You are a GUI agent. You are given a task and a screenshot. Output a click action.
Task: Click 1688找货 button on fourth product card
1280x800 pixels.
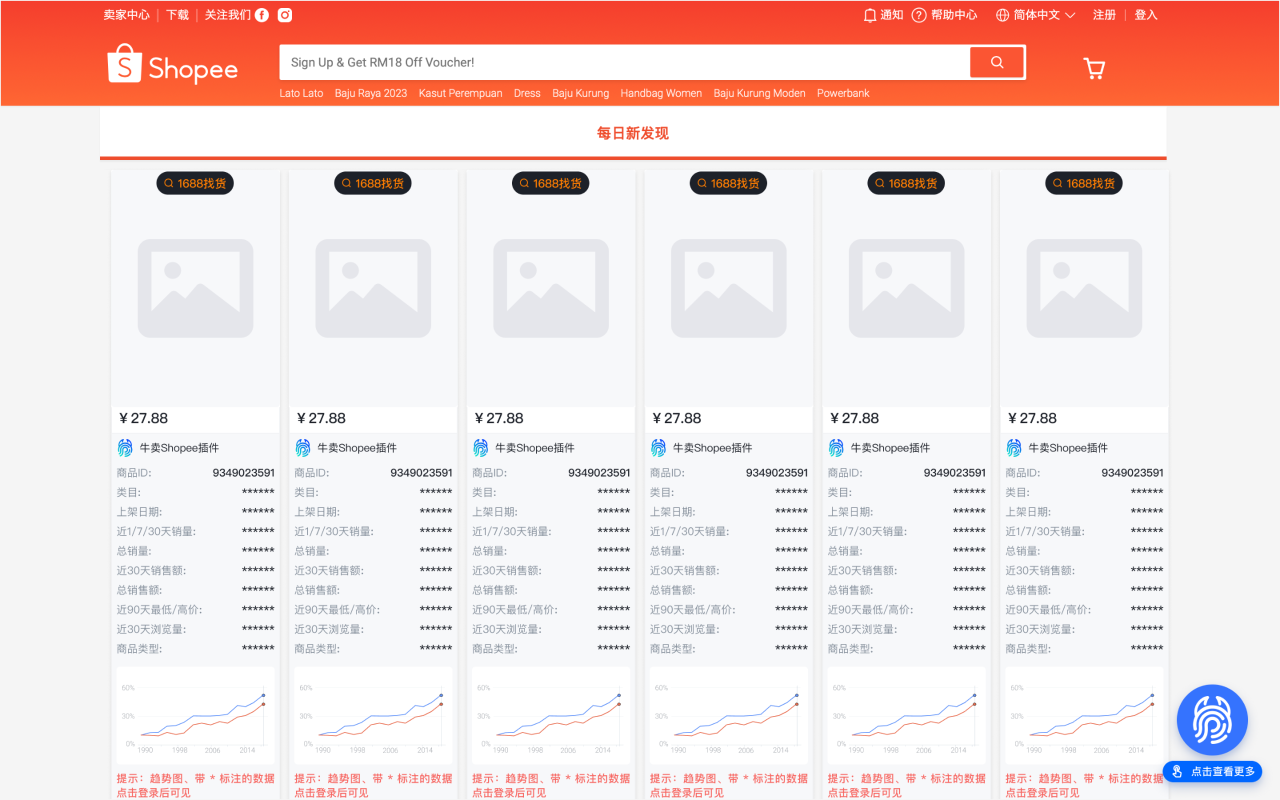(729, 183)
